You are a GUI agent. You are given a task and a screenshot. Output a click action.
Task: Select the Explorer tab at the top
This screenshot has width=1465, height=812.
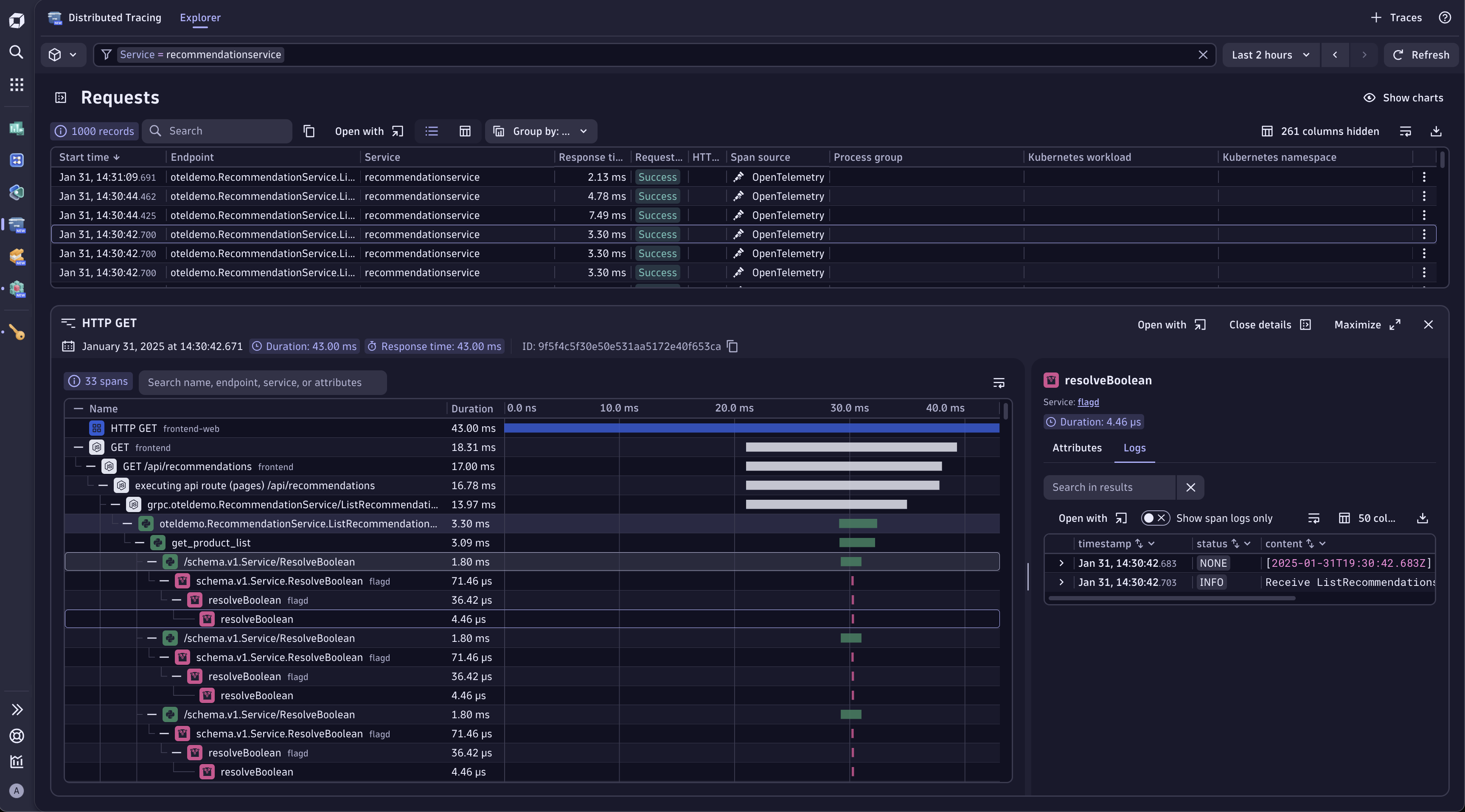pos(199,17)
